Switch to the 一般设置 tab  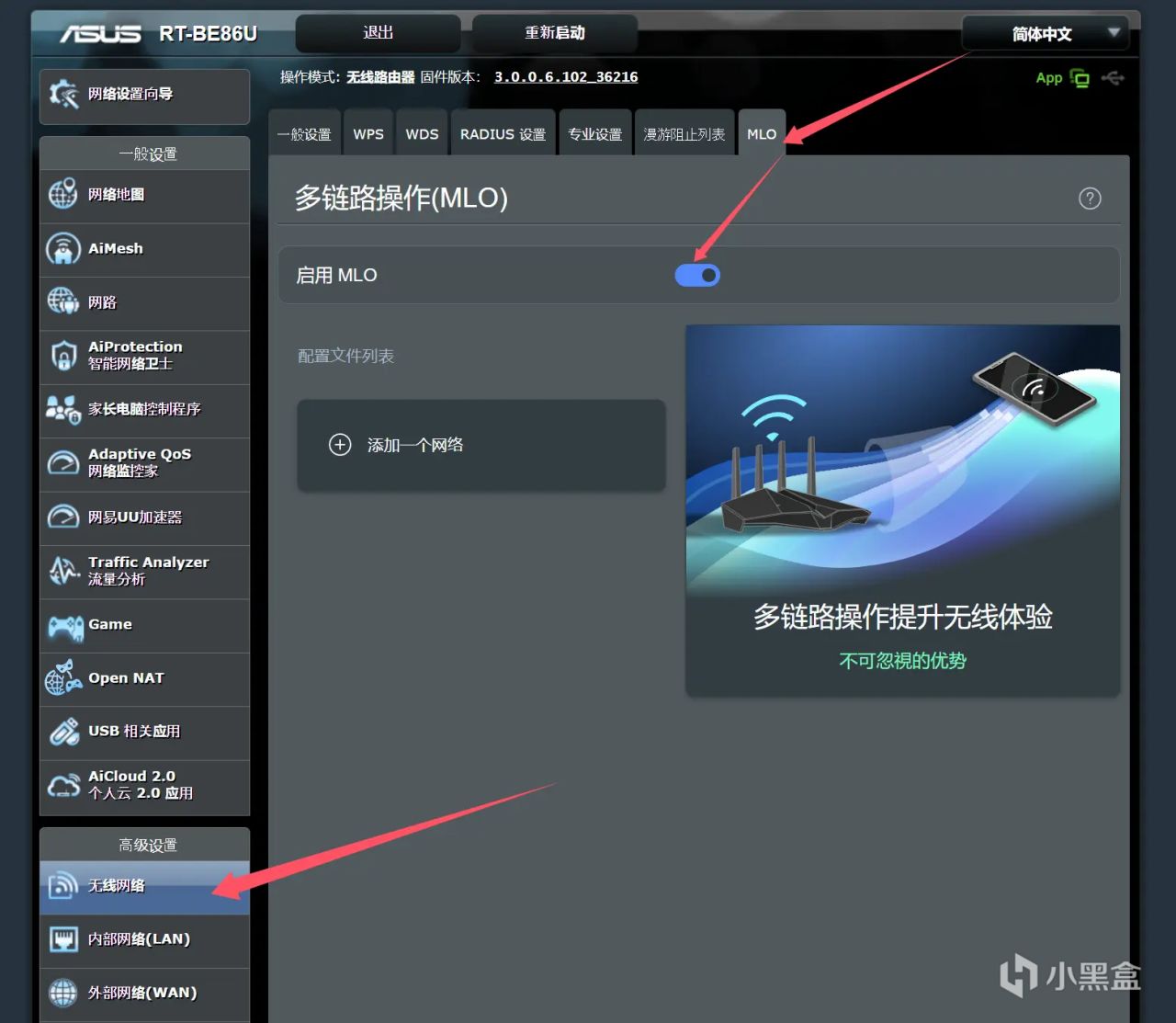coord(304,134)
